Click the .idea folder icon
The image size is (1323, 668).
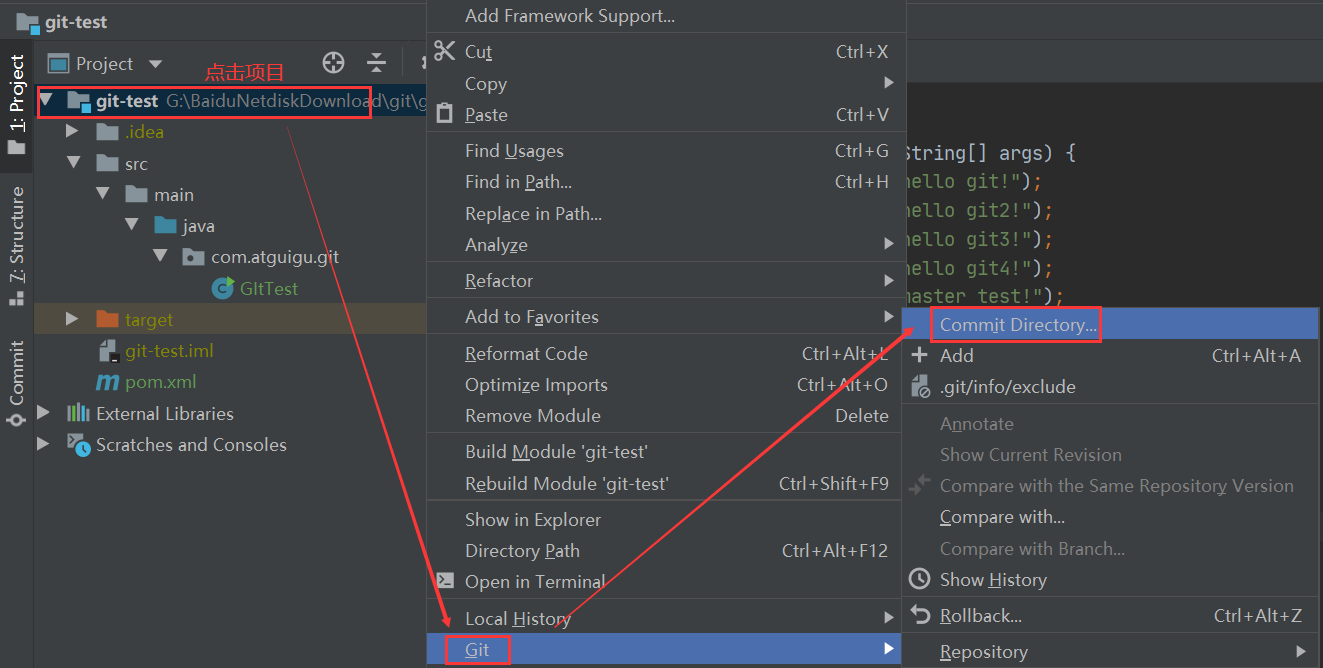(107, 132)
